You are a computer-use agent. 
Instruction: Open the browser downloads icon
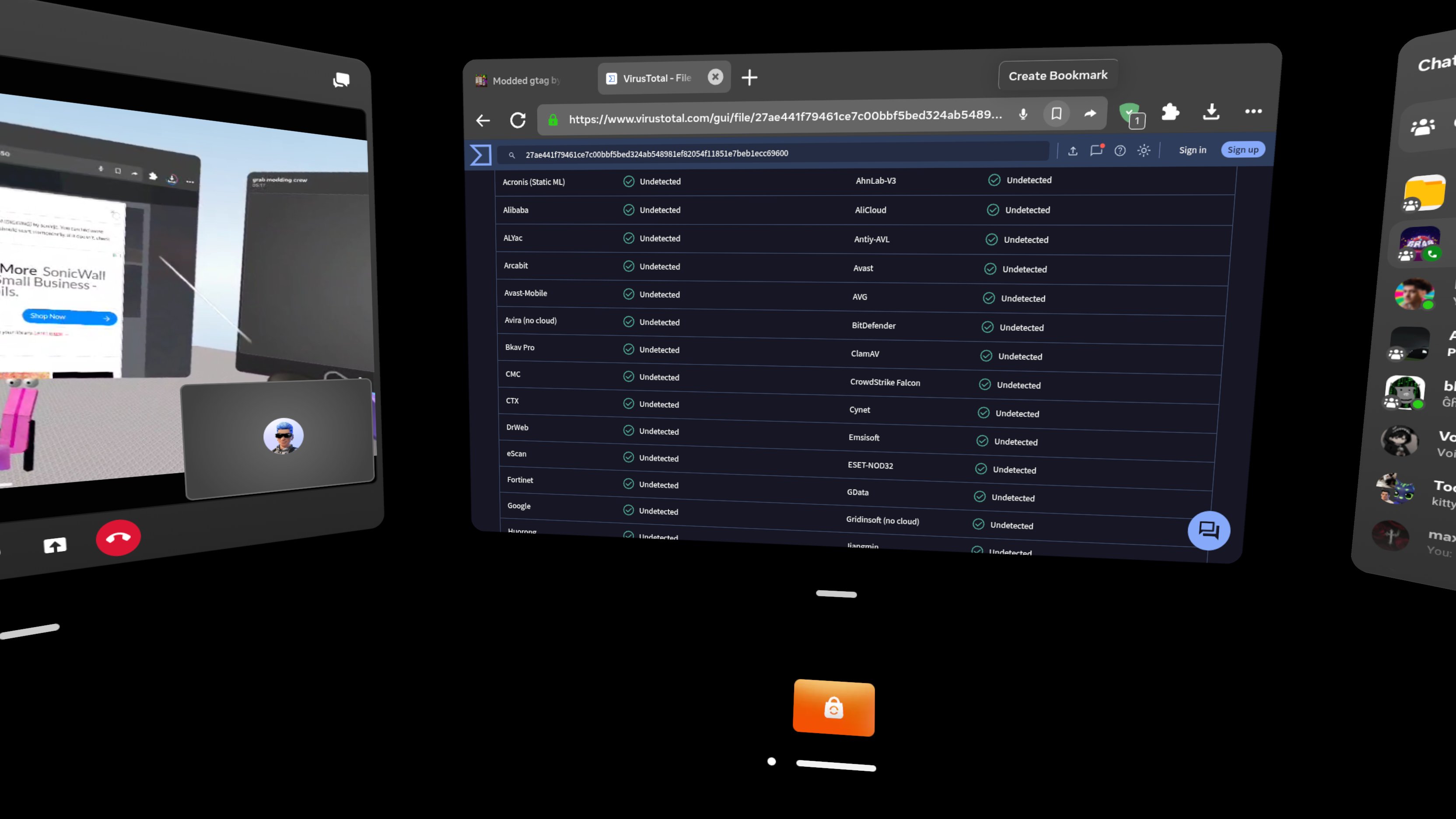tap(1211, 112)
